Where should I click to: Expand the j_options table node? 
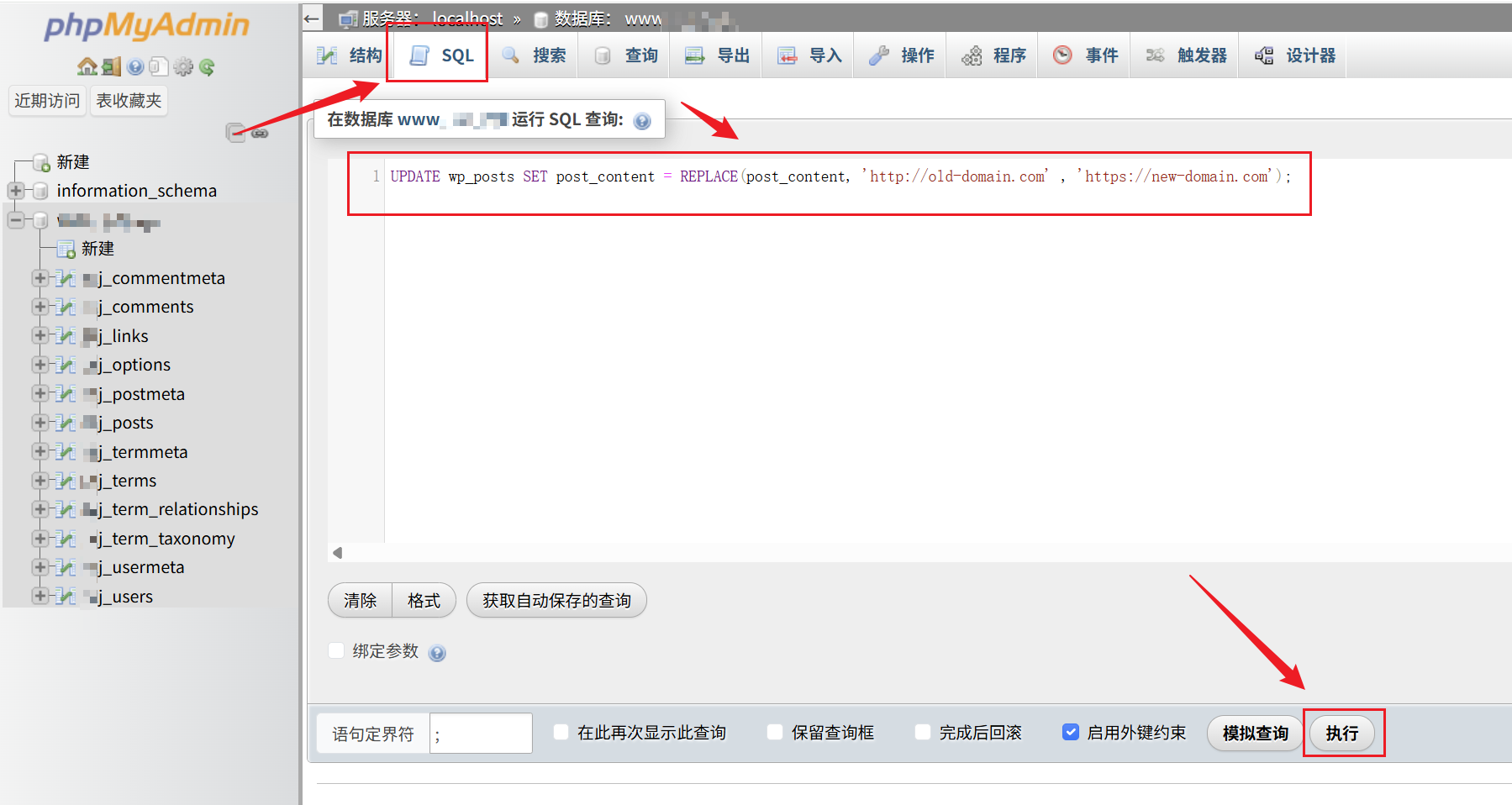(39, 365)
